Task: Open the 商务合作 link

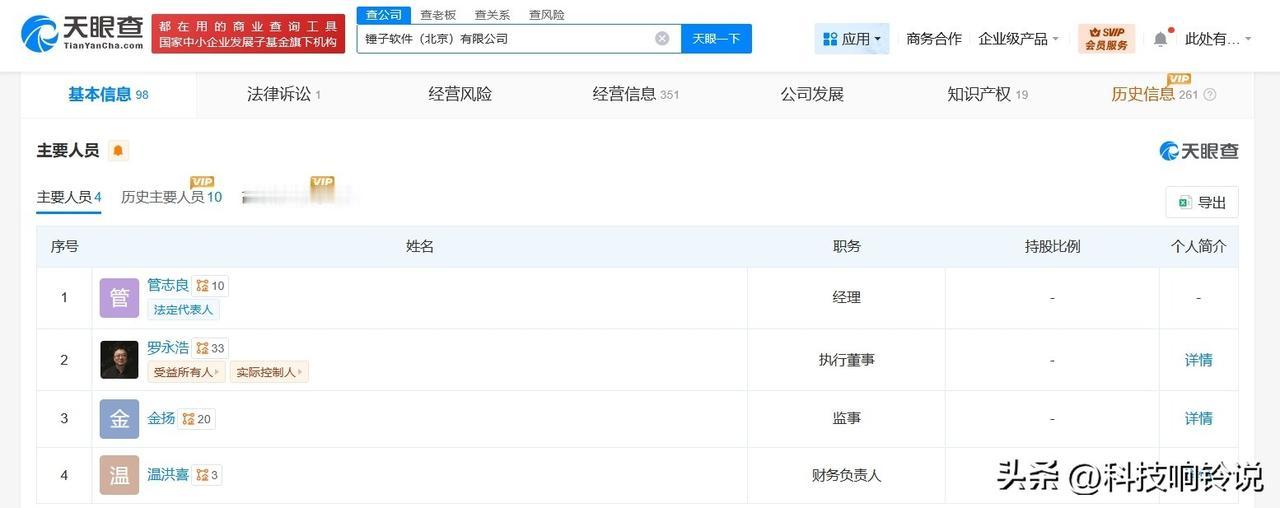Action: click(x=934, y=39)
